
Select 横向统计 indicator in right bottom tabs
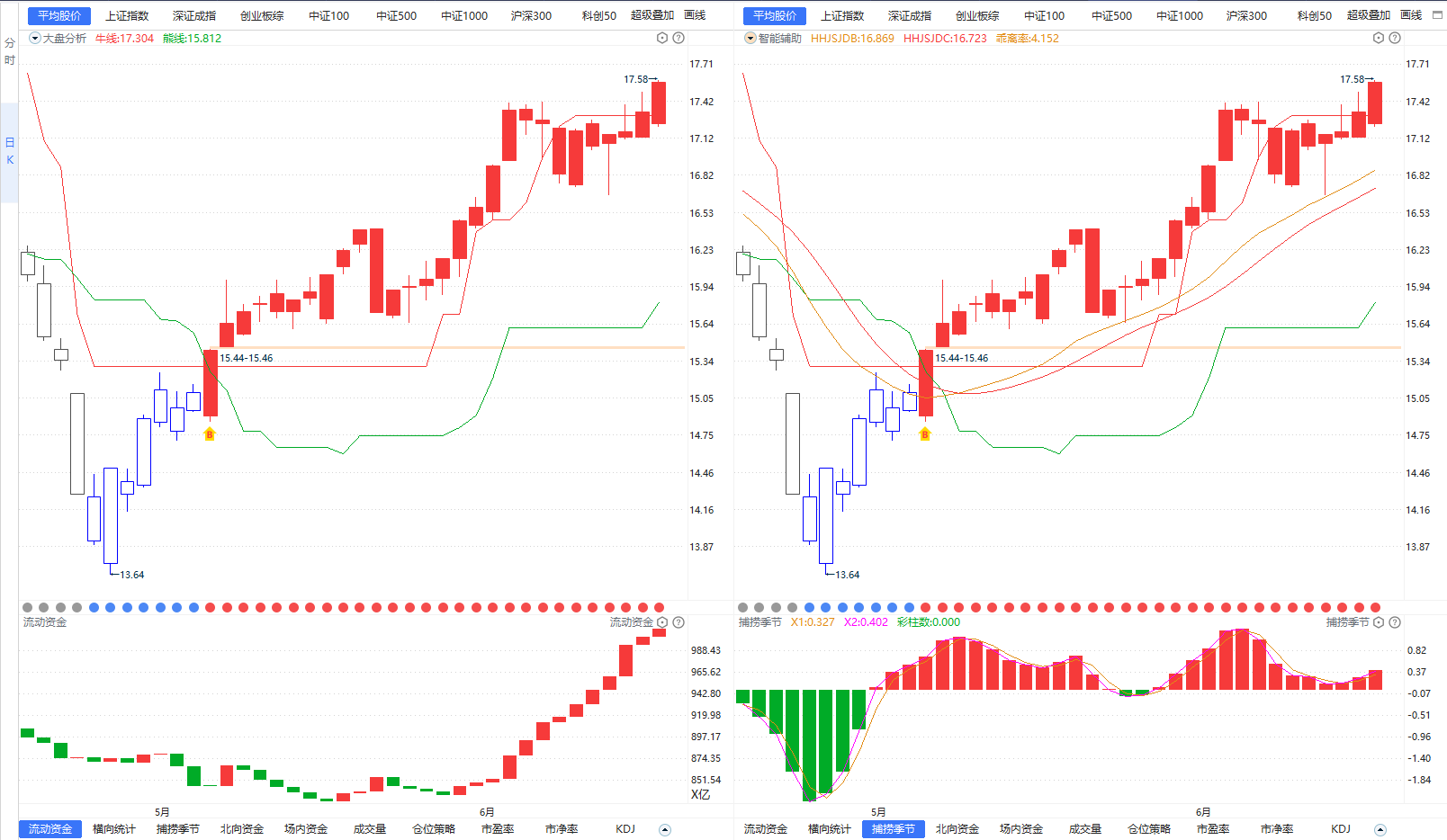pos(830,829)
